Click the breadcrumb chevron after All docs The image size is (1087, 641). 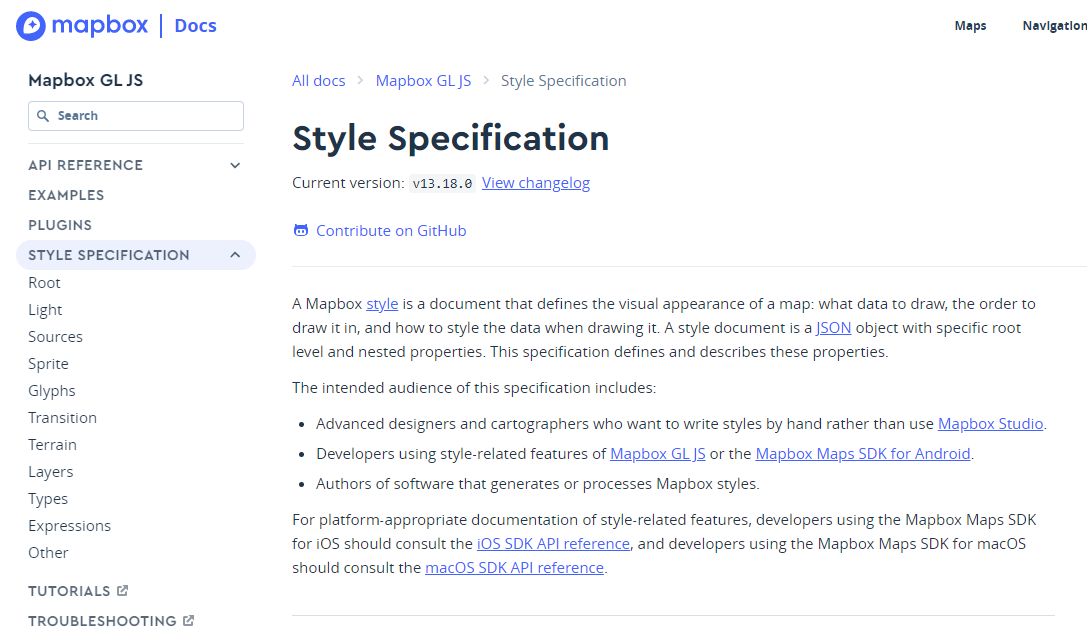[x=360, y=80]
